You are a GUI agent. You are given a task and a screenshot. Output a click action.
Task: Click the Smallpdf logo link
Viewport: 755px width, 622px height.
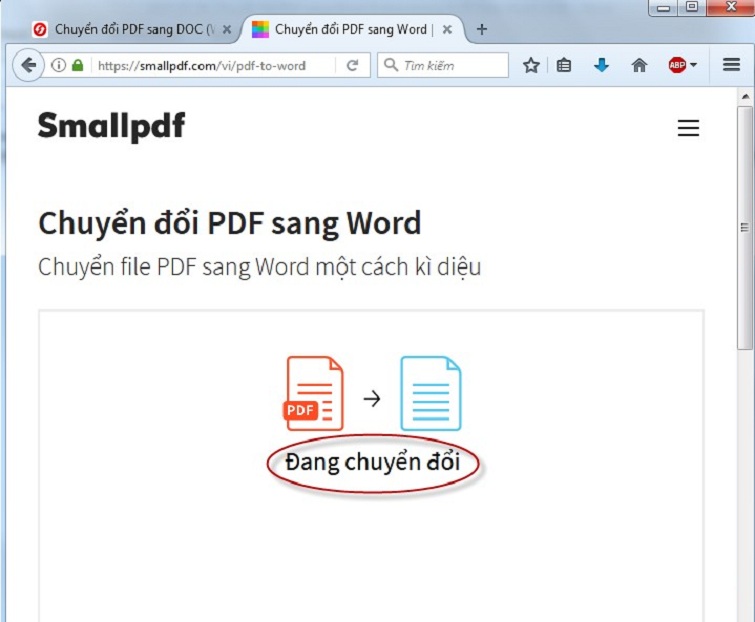[x=111, y=127]
